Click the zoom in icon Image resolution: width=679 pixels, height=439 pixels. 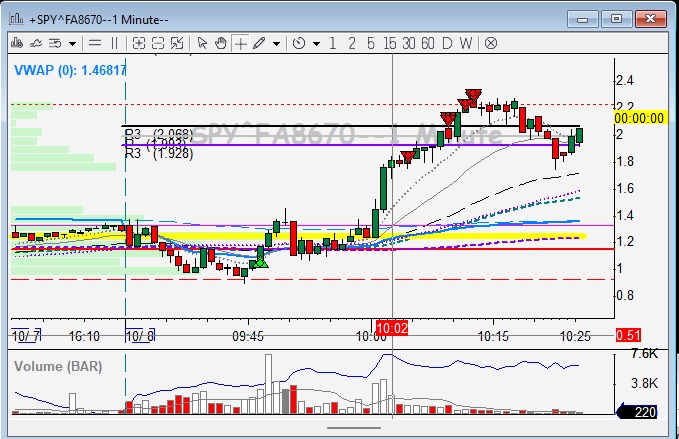139,43
